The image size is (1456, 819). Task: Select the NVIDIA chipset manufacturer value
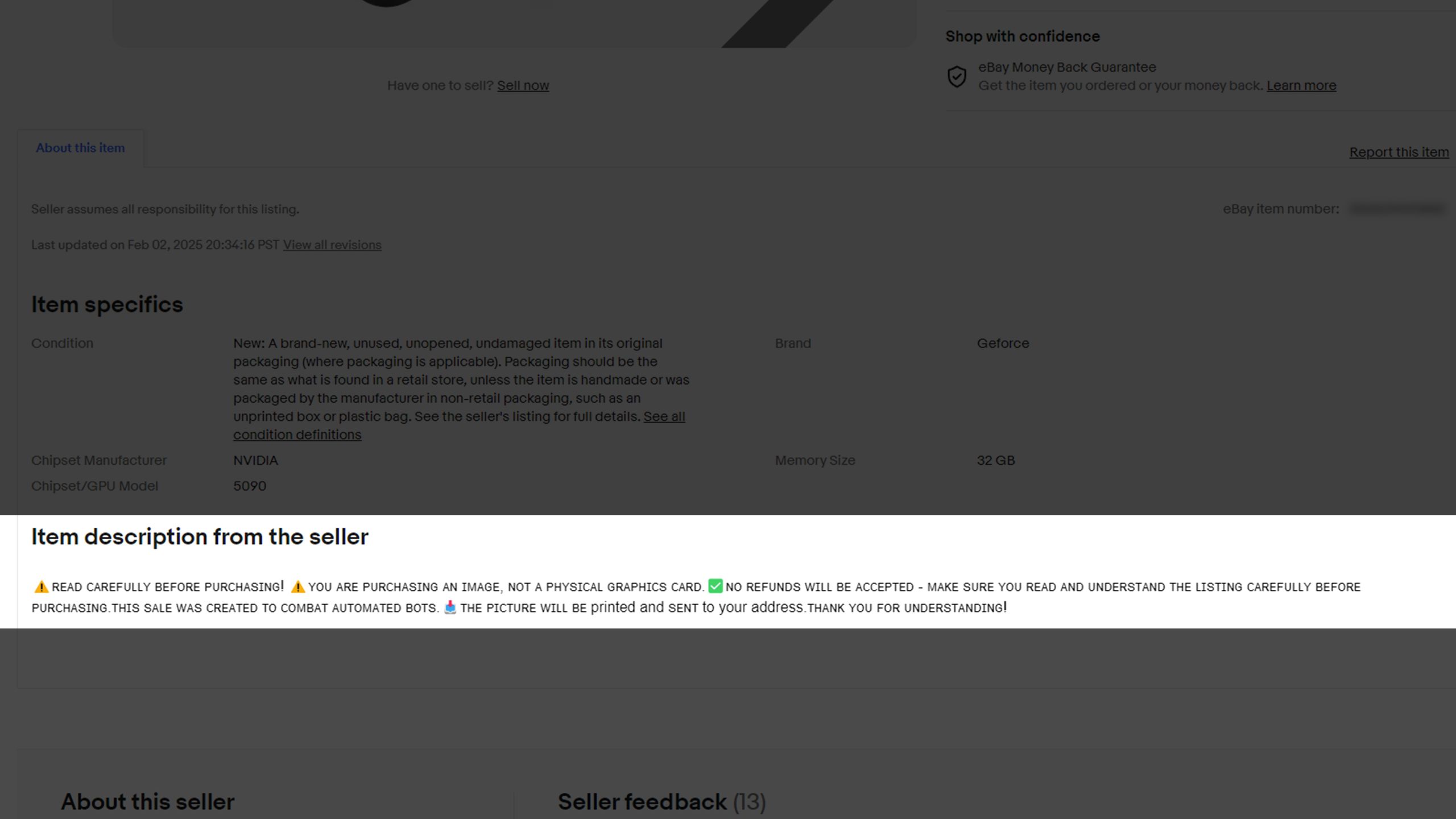tap(255, 460)
